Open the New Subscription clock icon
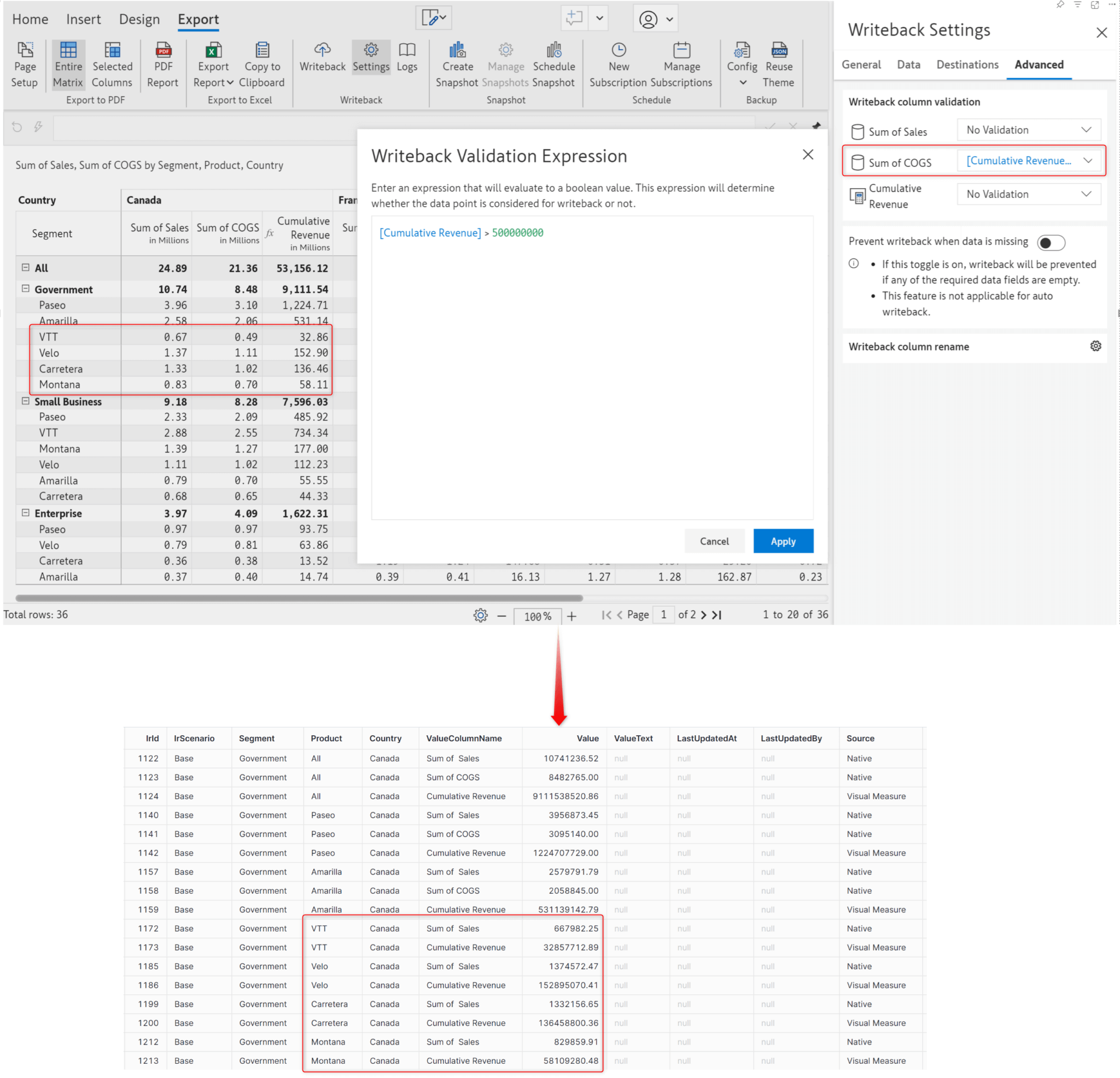 pyautogui.click(x=619, y=50)
